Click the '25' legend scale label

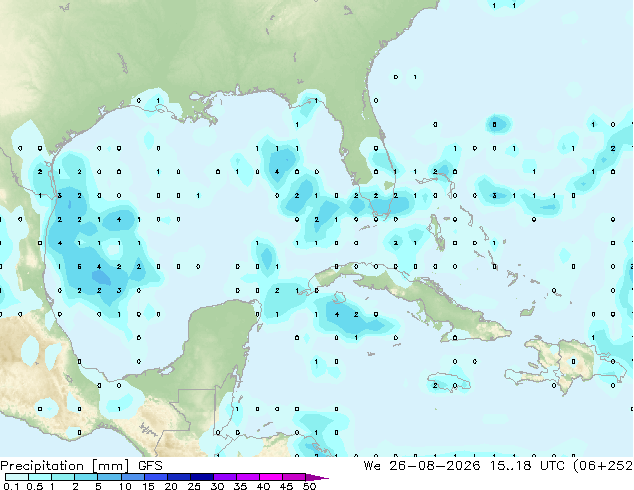(194, 486)
